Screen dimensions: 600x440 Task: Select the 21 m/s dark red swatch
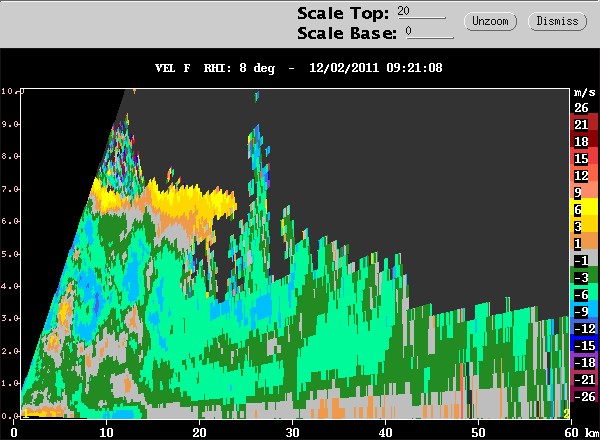click(584, 124)
